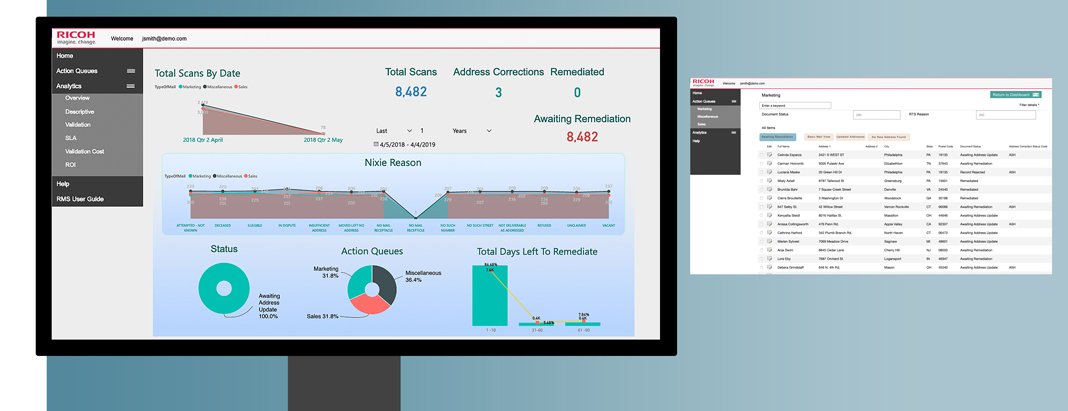Click the edit icon for Celinda Esparza row

pyautogui.click(x=768, y=155)
